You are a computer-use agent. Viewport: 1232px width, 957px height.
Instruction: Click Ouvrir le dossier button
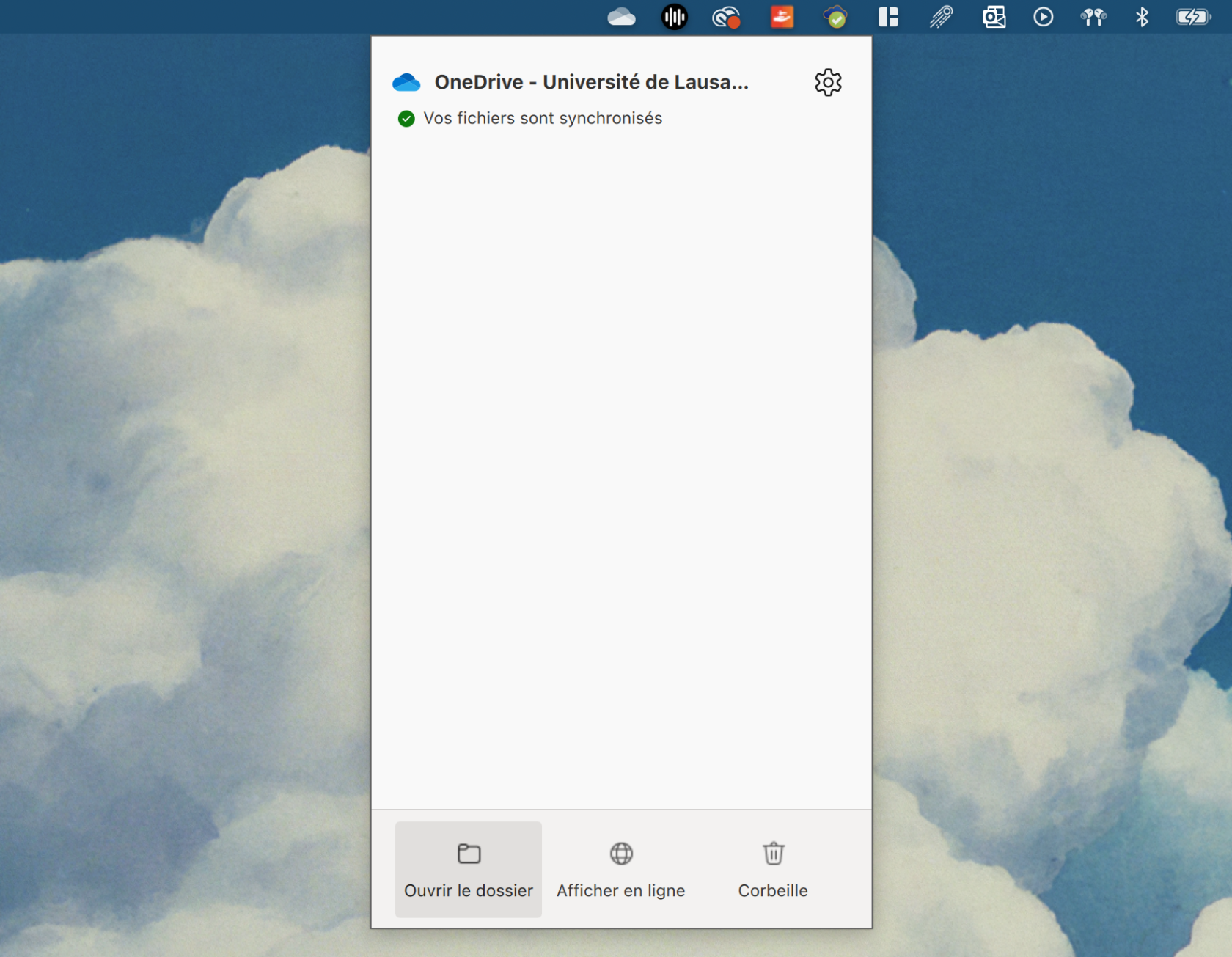tap(469, 870)
